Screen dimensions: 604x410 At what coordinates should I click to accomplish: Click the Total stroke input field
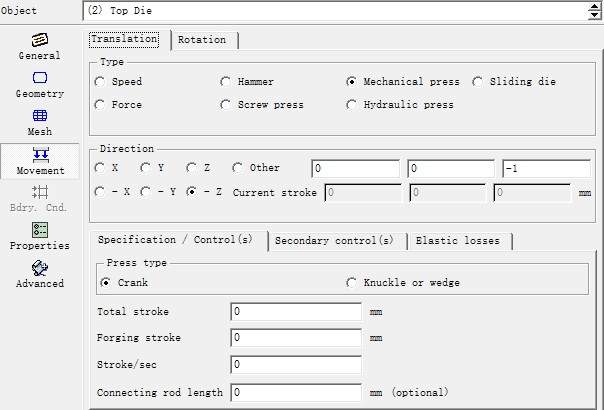(x=295, y=312)
